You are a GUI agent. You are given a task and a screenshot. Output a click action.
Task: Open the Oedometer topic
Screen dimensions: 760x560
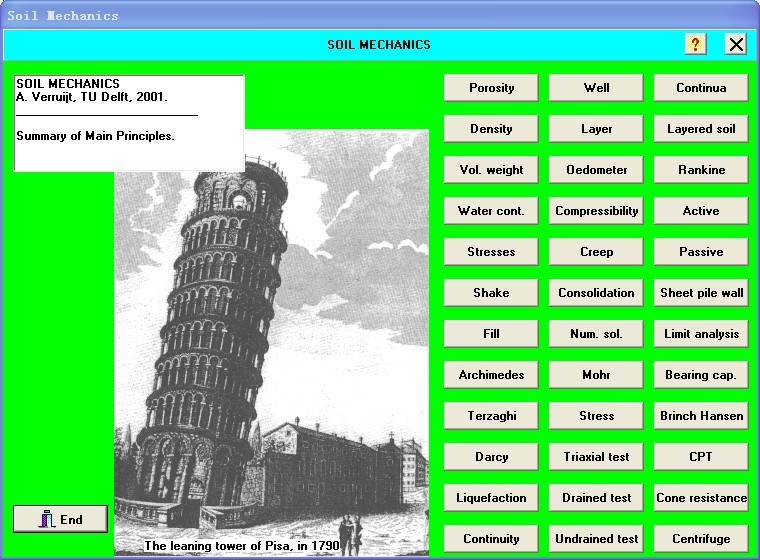[596, 170]
